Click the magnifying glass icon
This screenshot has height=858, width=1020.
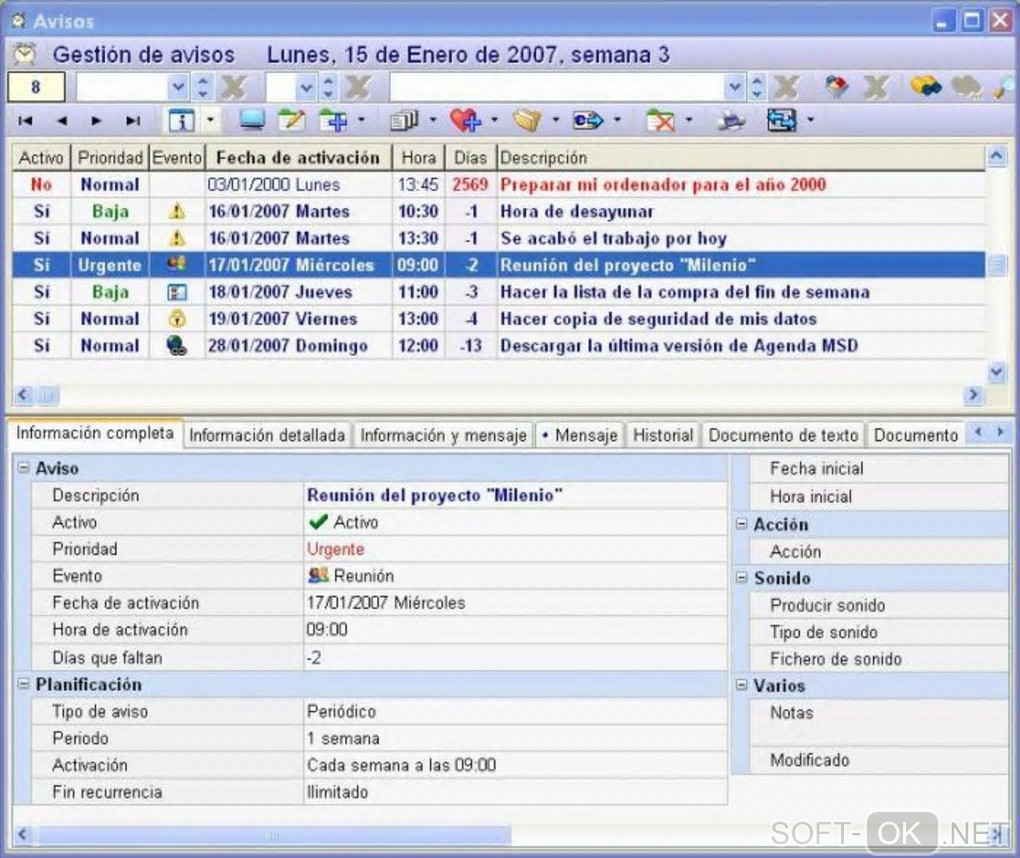coord(1005,87)
